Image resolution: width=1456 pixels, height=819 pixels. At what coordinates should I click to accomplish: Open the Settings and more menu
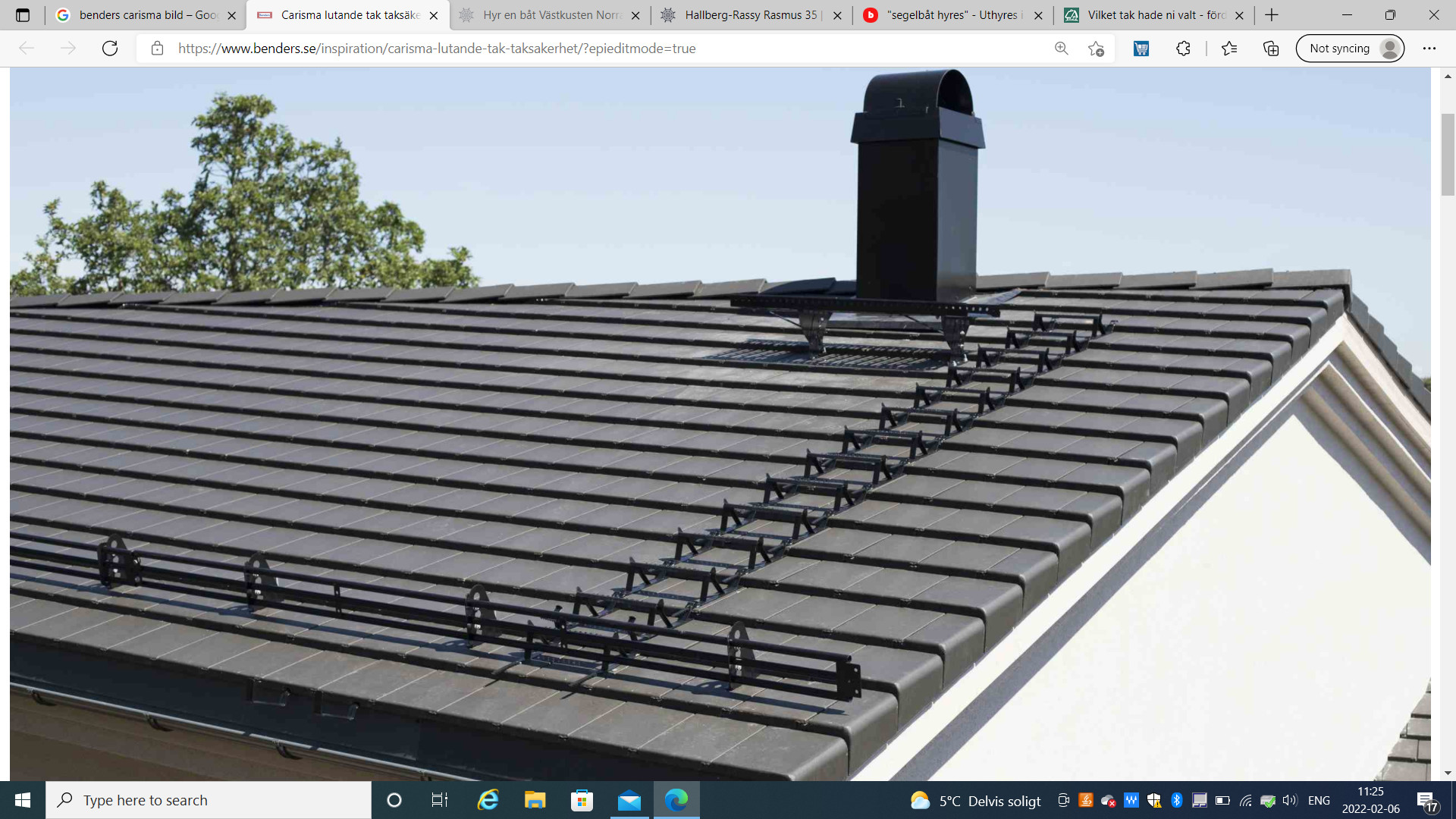[x=1429, y=49]
